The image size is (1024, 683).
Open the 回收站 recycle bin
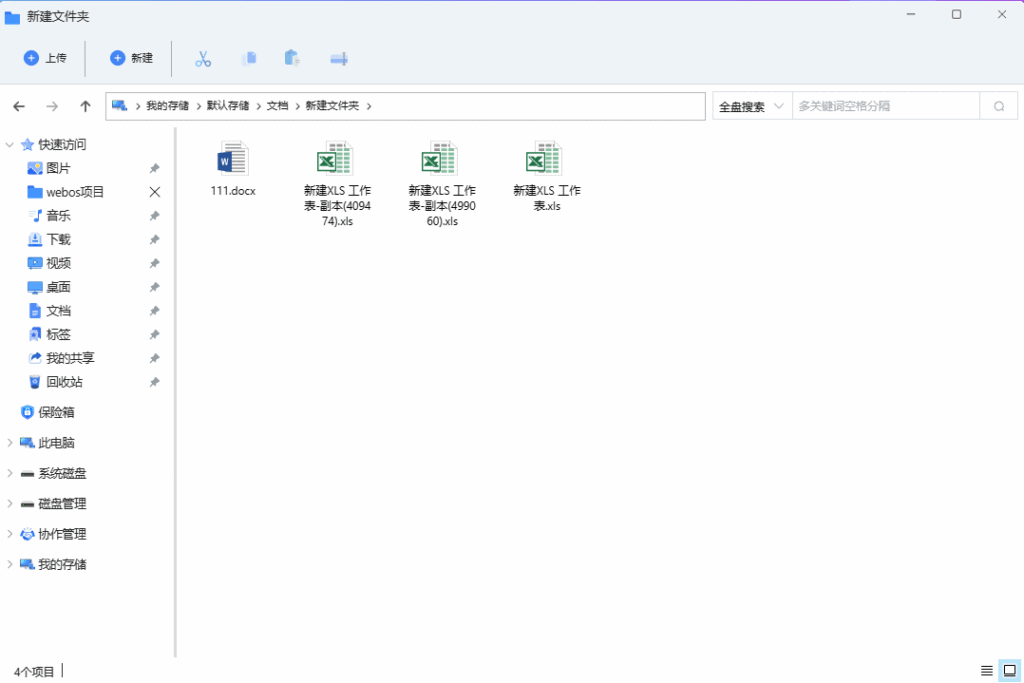click(64, 382)
